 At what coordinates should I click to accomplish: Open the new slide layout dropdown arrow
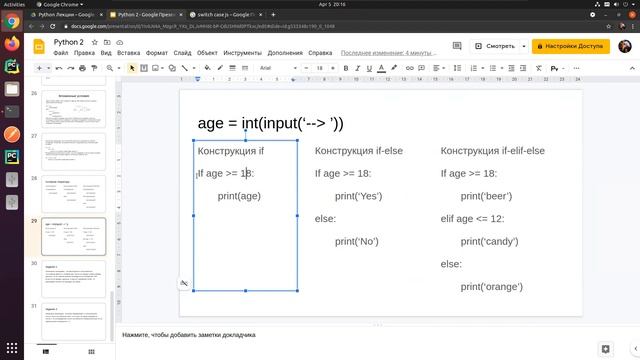(49, 68)
